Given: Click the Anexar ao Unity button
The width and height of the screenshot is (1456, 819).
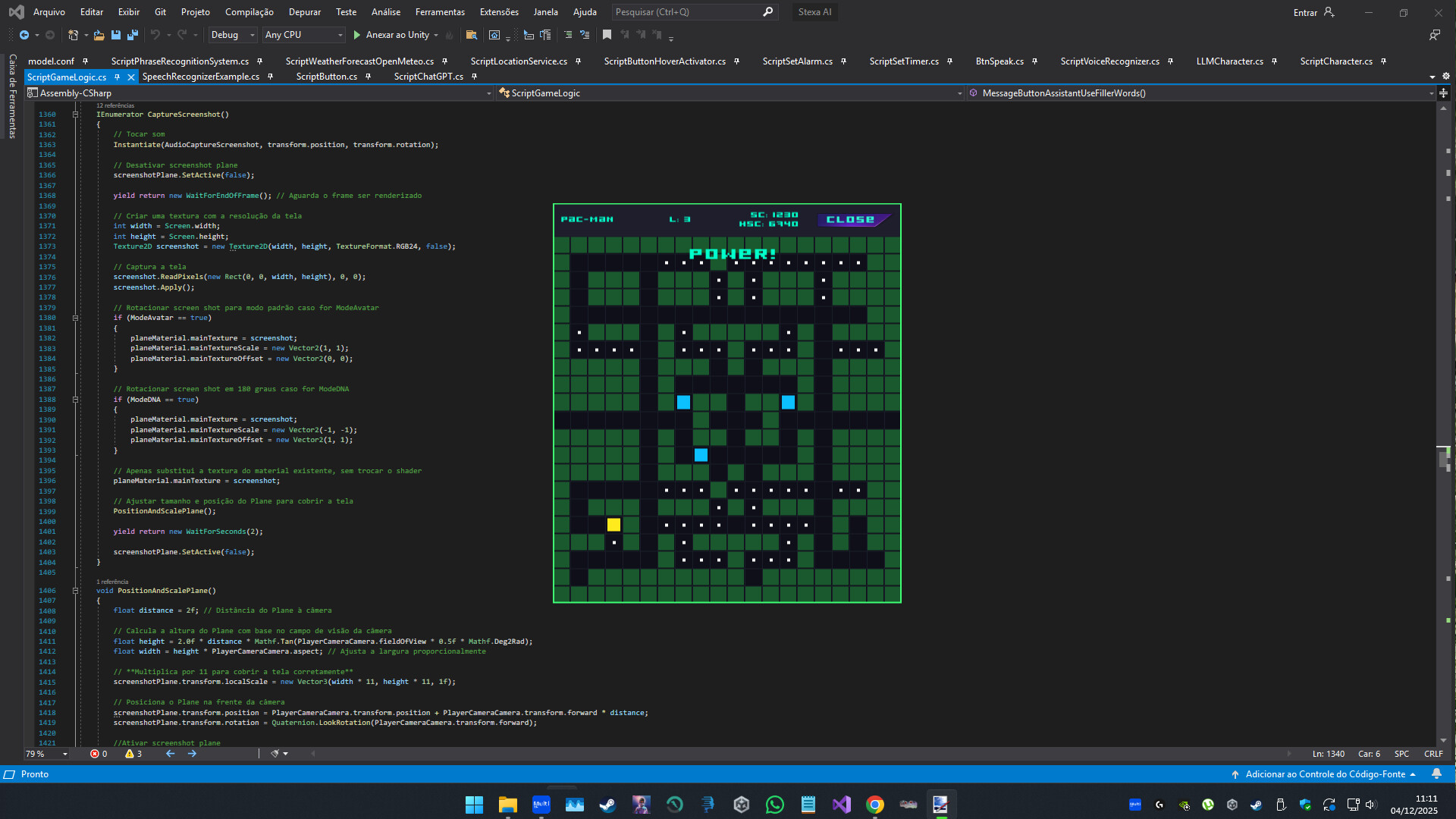Looking at the screenshot, I should (394, 35).
